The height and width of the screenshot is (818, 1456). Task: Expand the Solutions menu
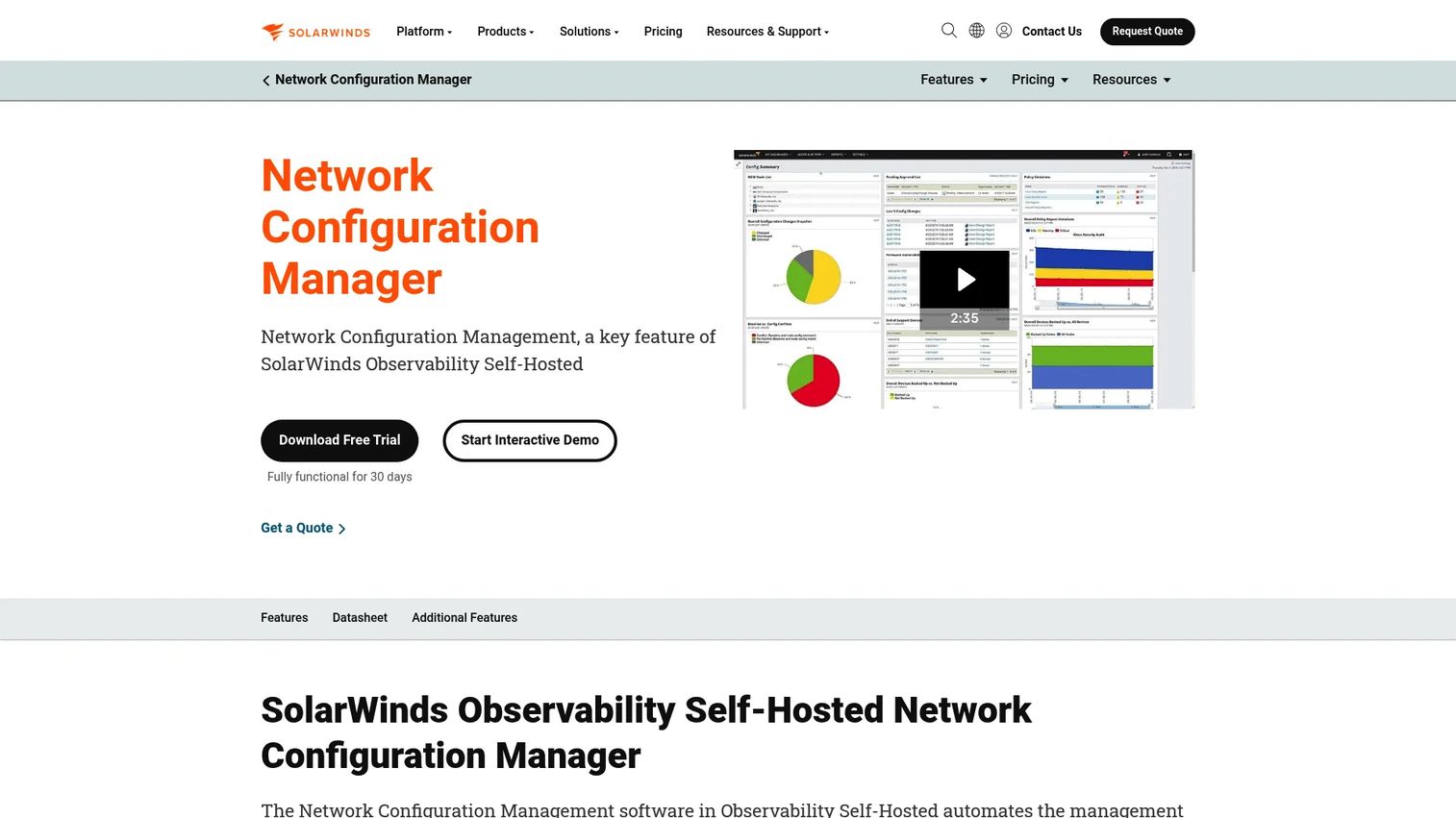pyautogui.click(x=590, y=32)
